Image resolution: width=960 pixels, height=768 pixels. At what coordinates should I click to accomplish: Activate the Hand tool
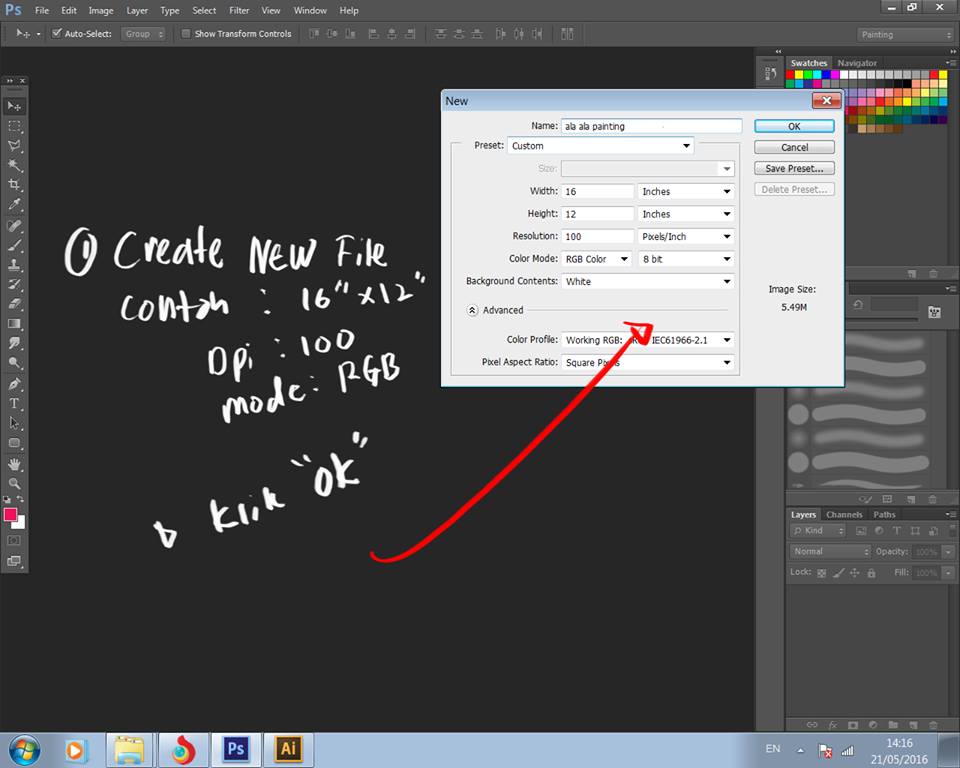14,463
